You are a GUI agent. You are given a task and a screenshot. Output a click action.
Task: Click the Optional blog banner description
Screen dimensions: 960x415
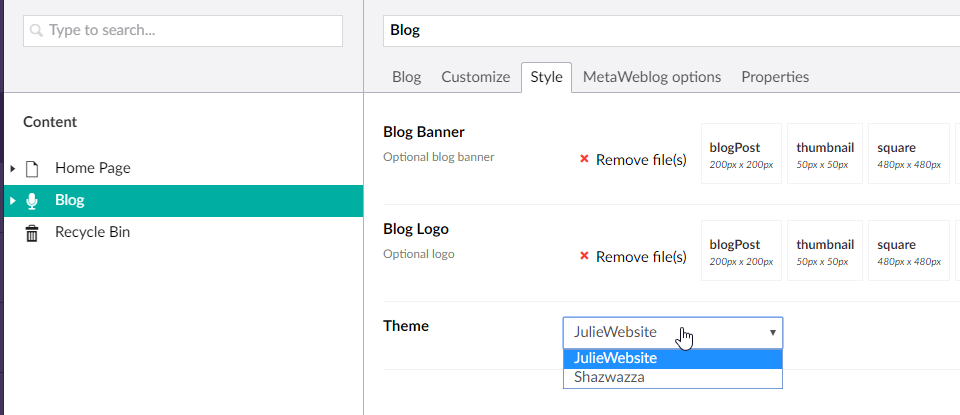tap(438, 157)
